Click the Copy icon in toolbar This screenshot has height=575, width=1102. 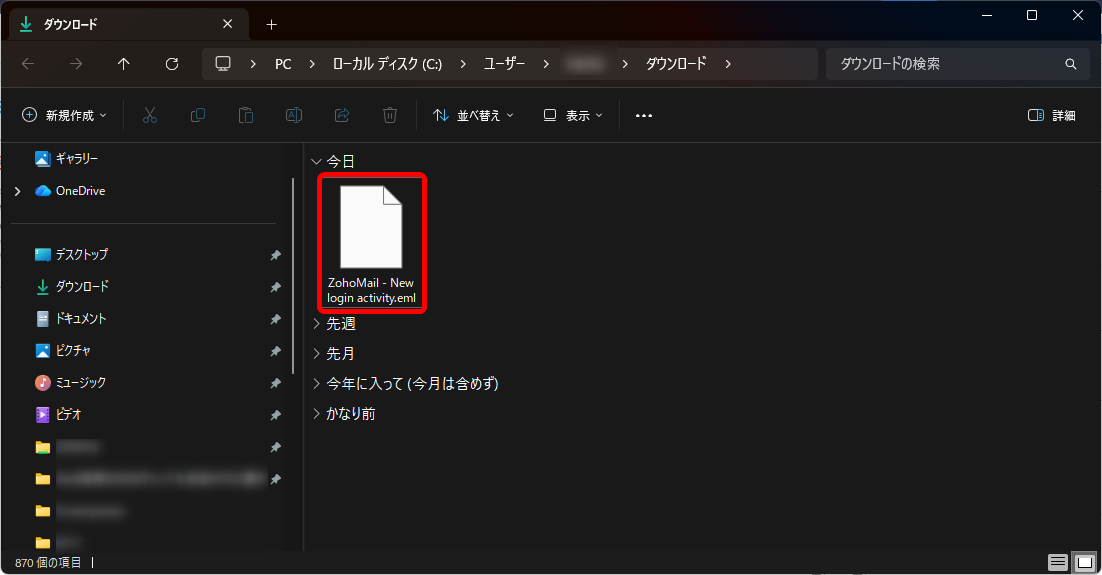point(198,115)
